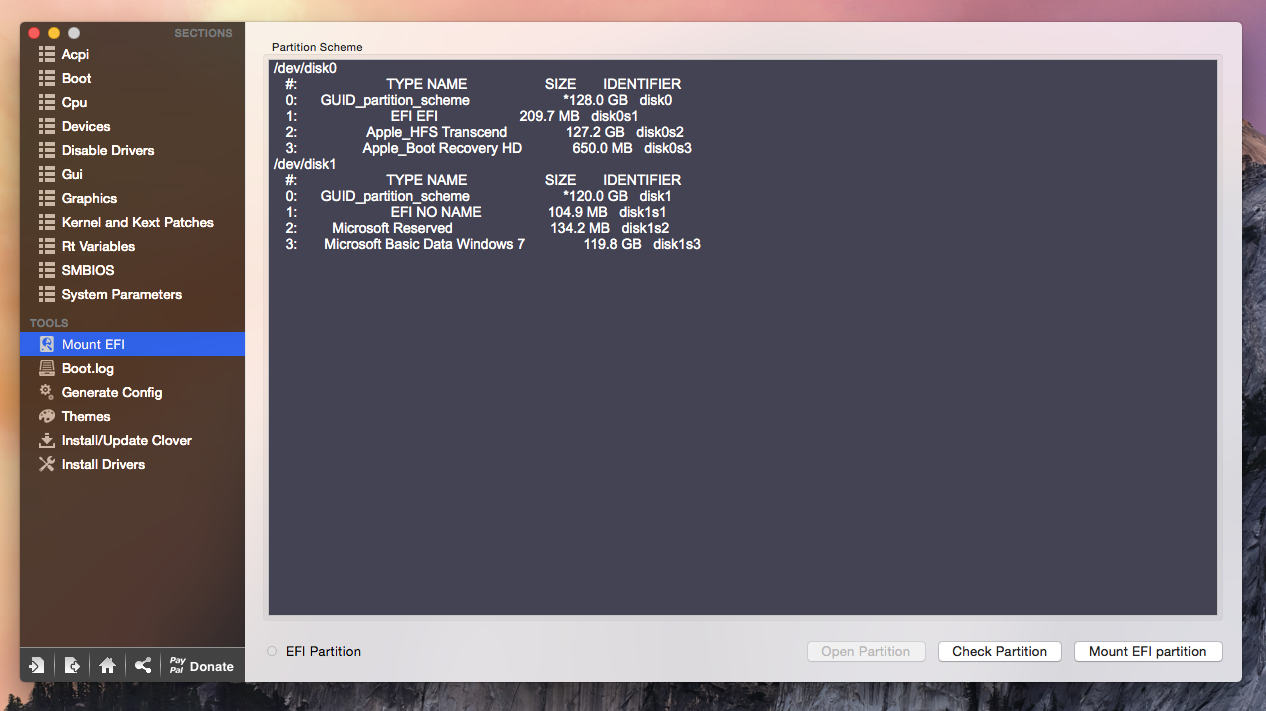Open the Themes tool
This screenshot has width=1266, height=711.
point(132,416)
